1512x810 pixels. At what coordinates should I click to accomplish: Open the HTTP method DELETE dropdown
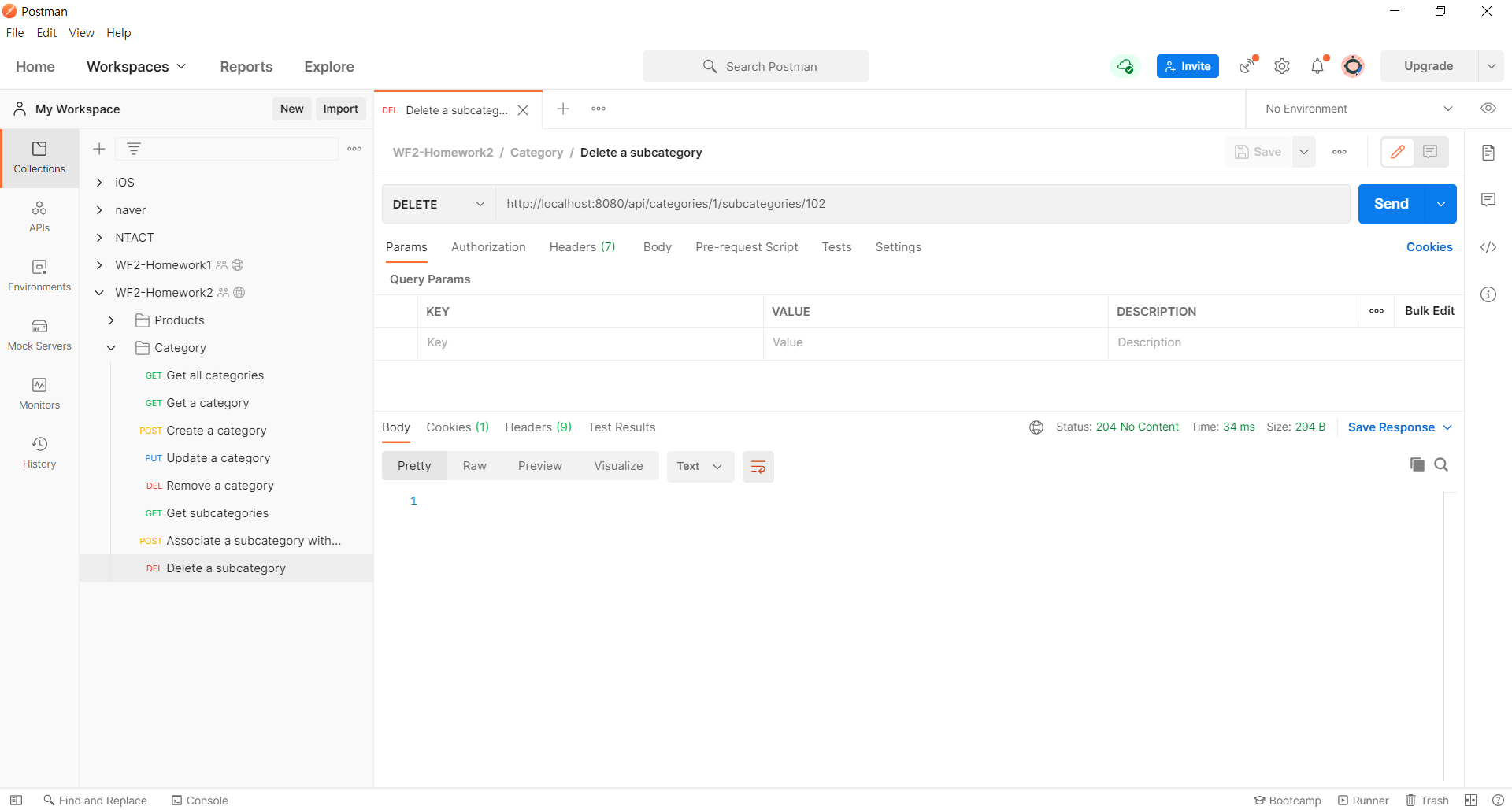[x=439, y=204]
